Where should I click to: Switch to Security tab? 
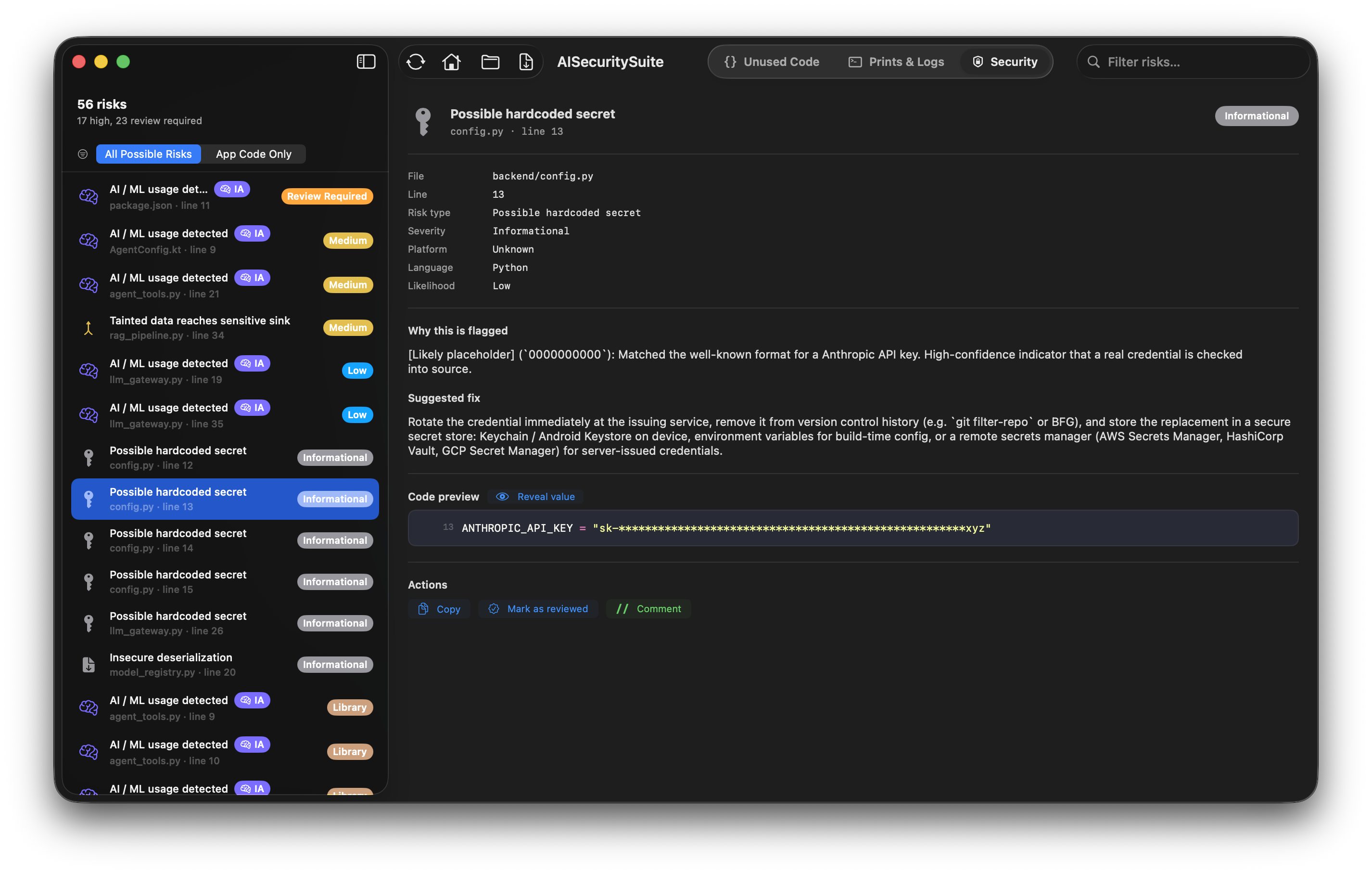coord(1005,62)
